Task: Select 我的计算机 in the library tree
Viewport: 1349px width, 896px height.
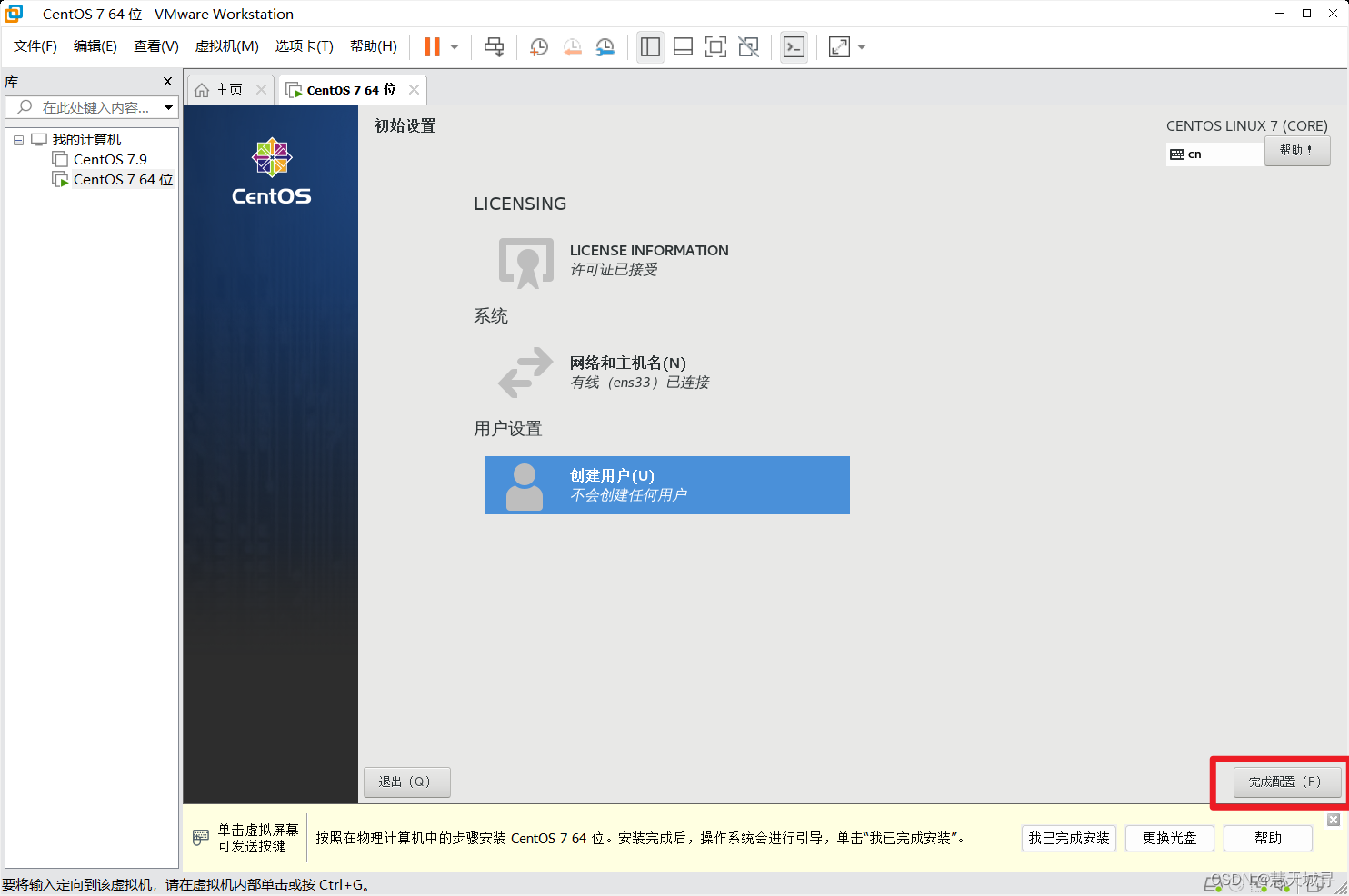Action: point(86,140)
